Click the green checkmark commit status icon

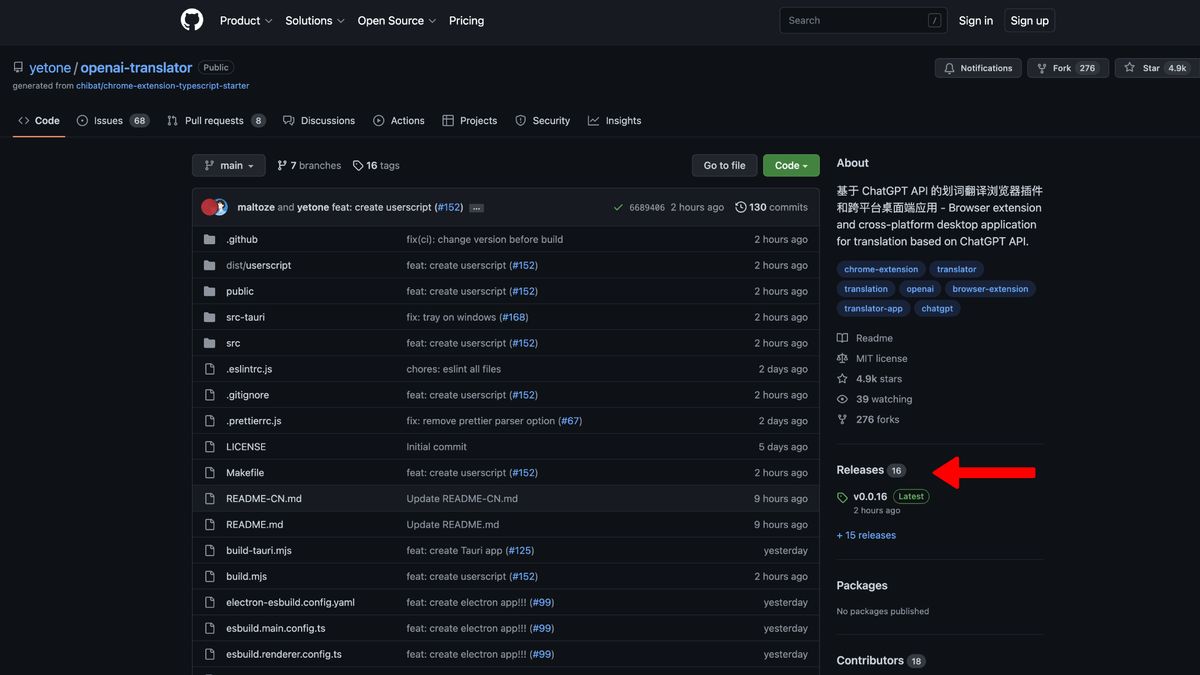click(618, 207)
